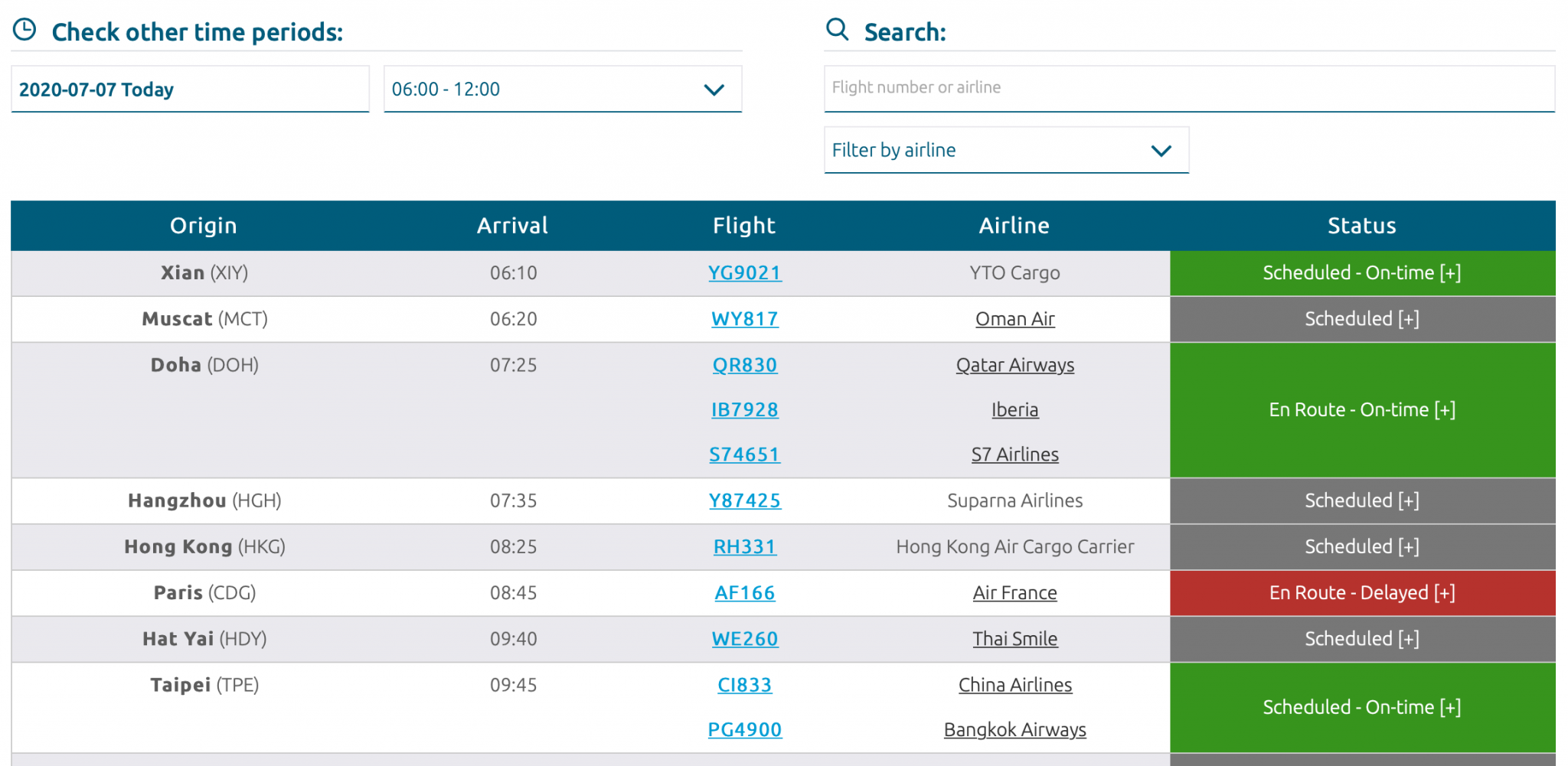Open flight PG4900 Bangkok Airways code
This screenshot has width=1568, height=766.
click(744, 730)
